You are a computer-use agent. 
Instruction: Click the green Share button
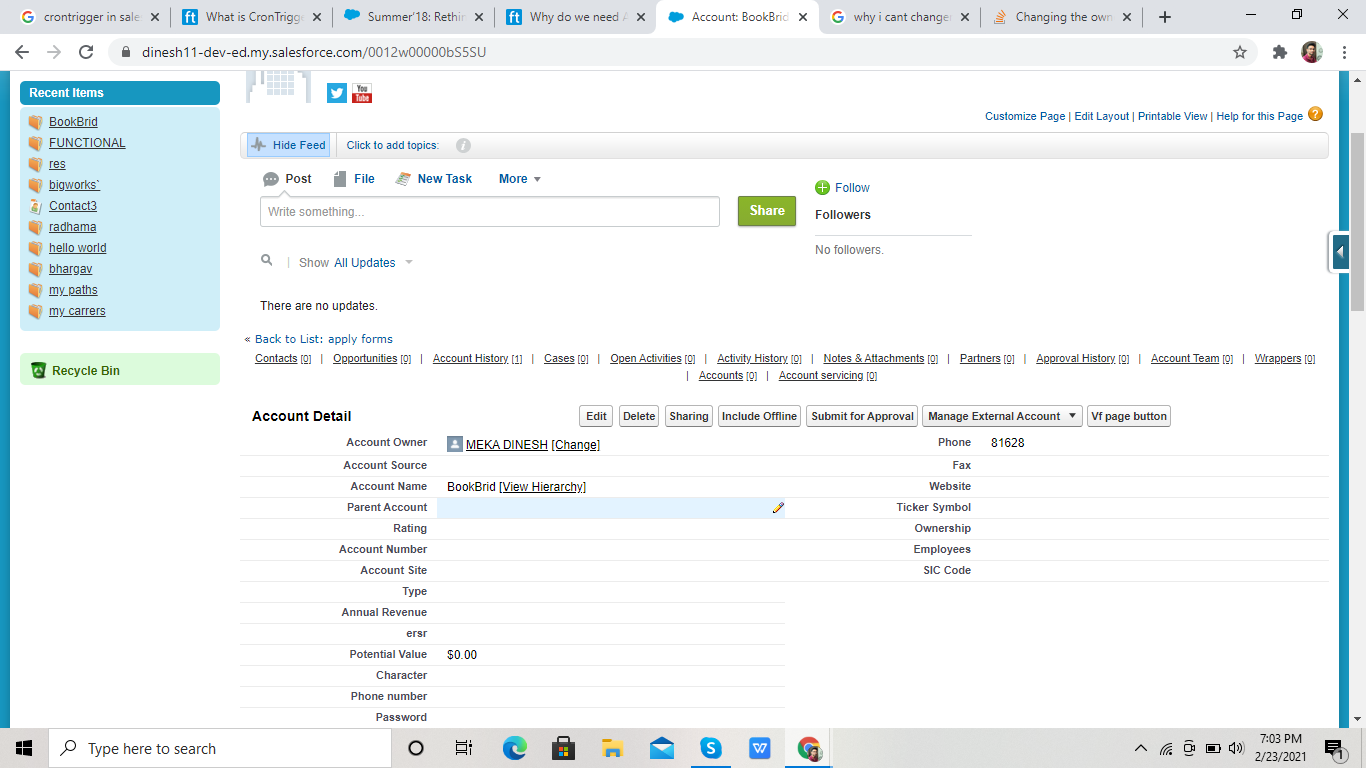pyautogui.click(x=767, y=211)
